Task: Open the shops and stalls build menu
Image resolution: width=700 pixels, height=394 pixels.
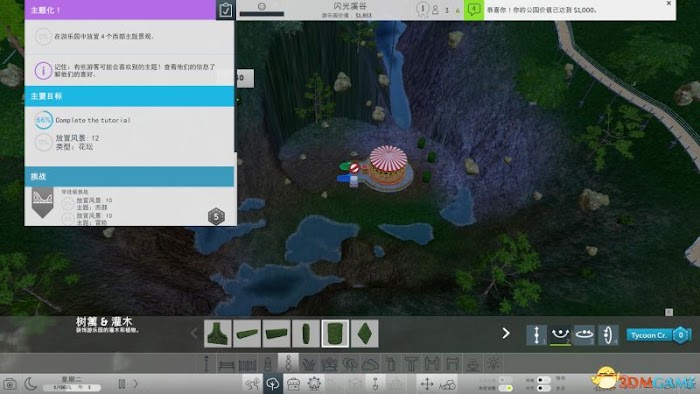Action: coord(293,384)
